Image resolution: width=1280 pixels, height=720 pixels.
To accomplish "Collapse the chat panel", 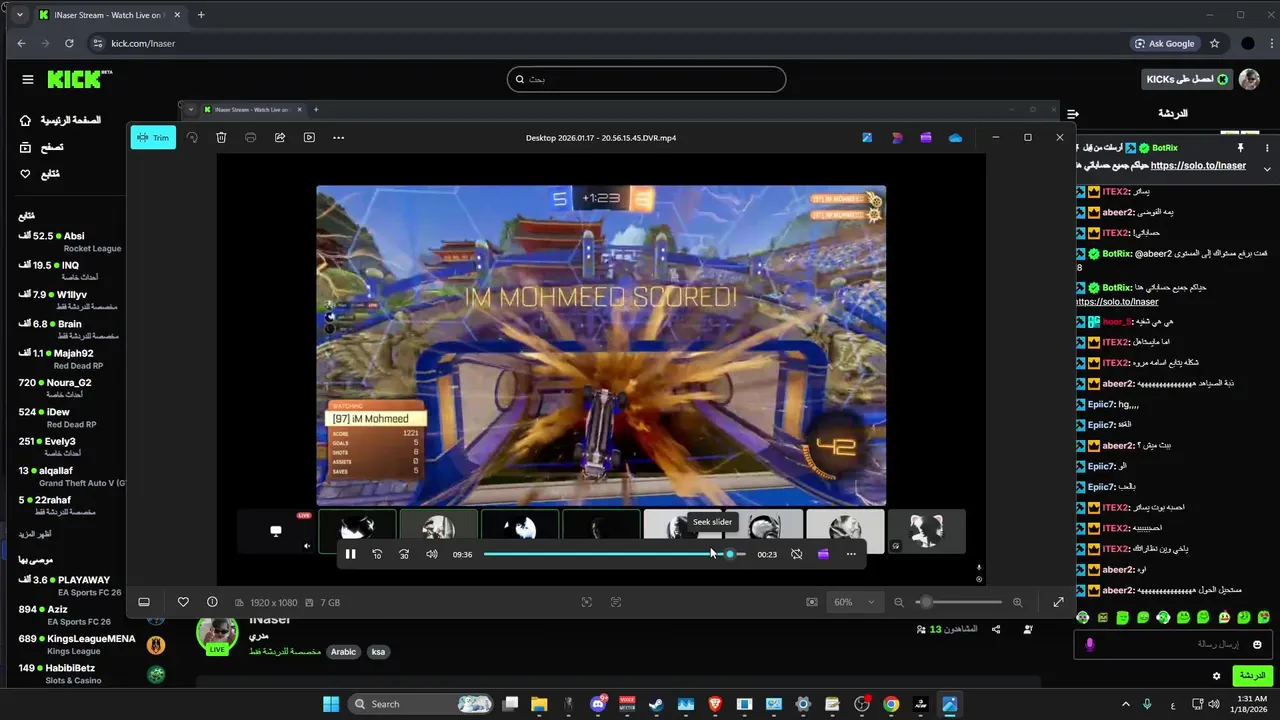I will pyautogui.click(x=1072, y=114).
